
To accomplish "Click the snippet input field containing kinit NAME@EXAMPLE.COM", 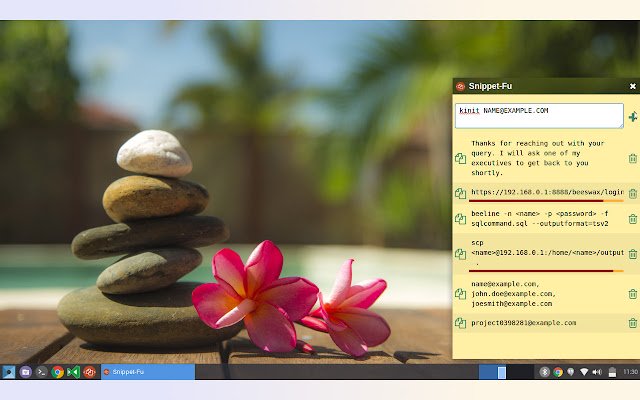I will (539, 116).
